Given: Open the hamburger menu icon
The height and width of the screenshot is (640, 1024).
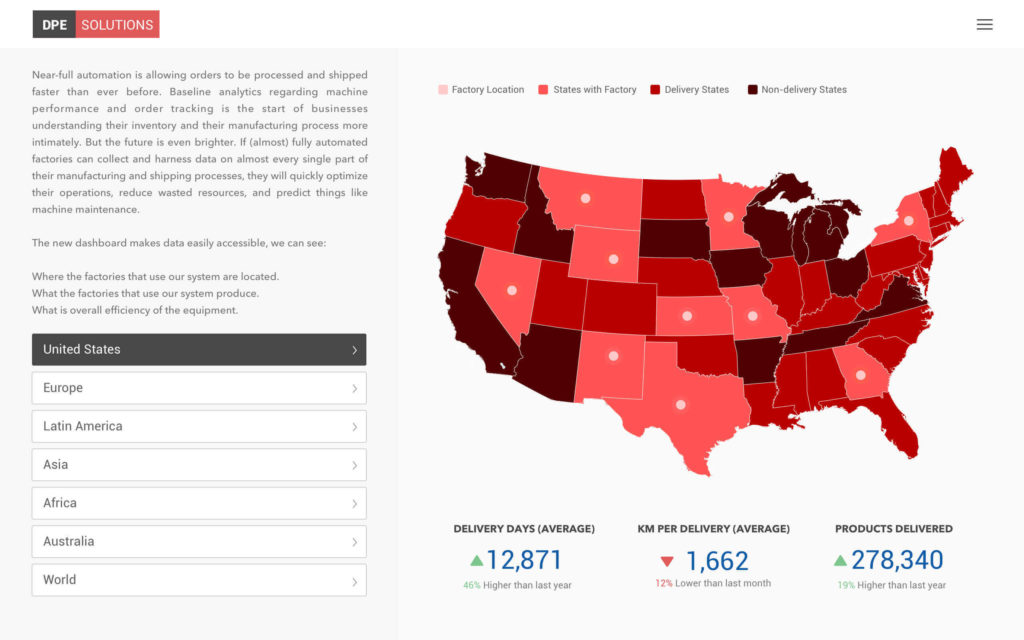Looking at the screenshot, I should [x=984, y=24].
